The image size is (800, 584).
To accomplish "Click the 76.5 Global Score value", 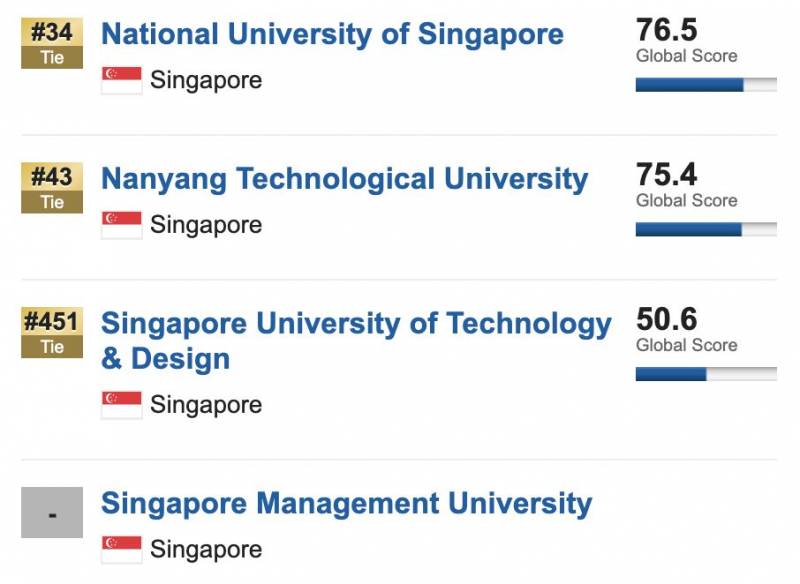I will click(667, 30).
